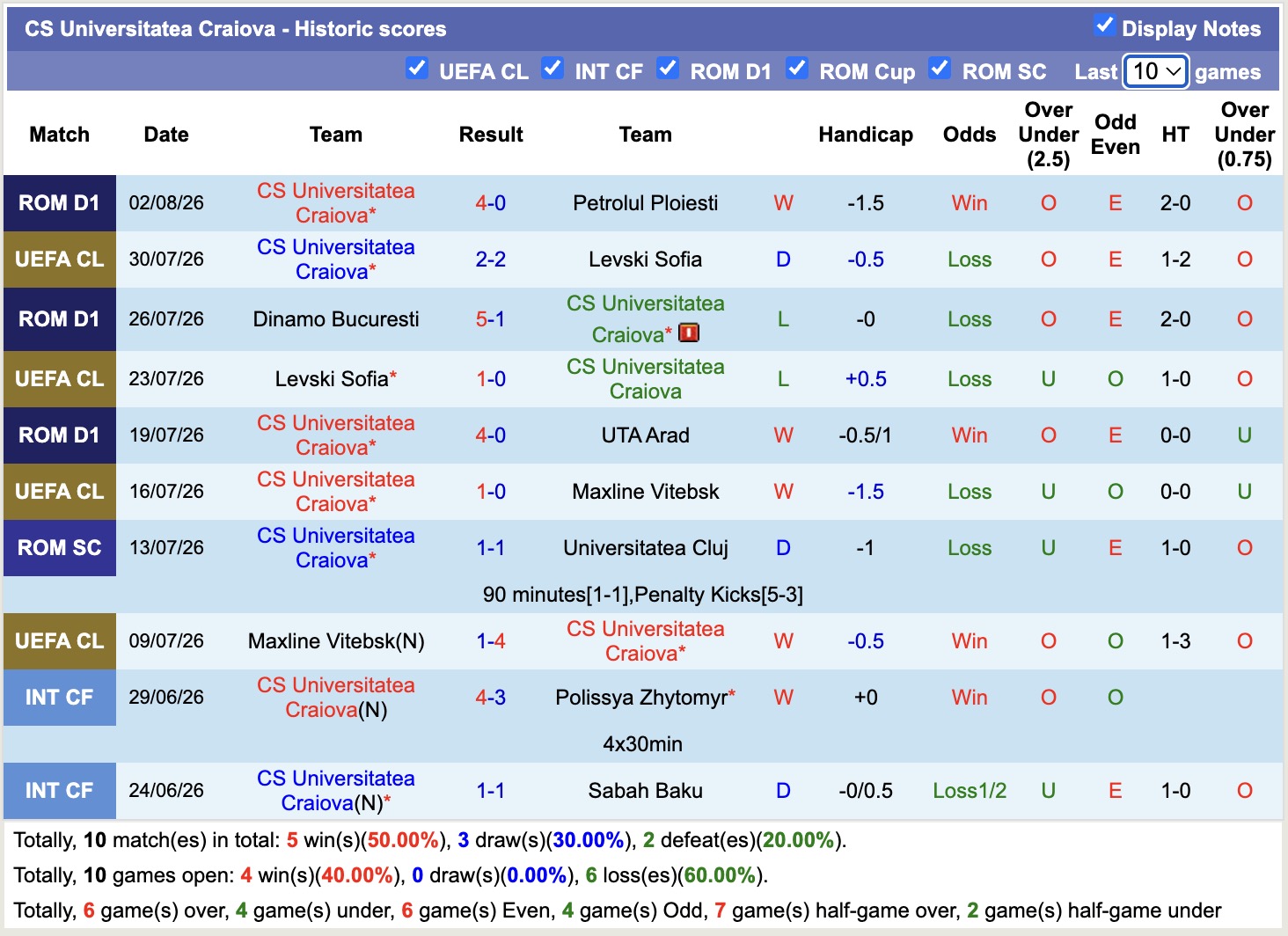Click the +0 handicap in the Polissya Zhytomyr row

(x=866, y=698)
